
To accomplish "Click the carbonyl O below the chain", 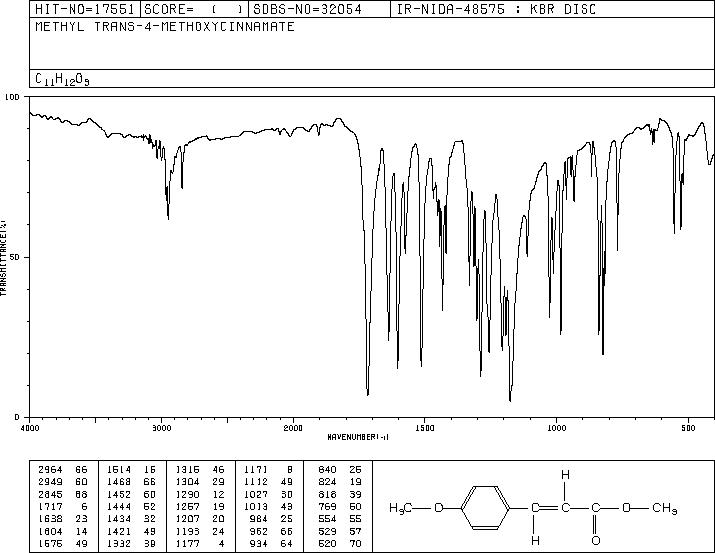I will pos(596,541).
